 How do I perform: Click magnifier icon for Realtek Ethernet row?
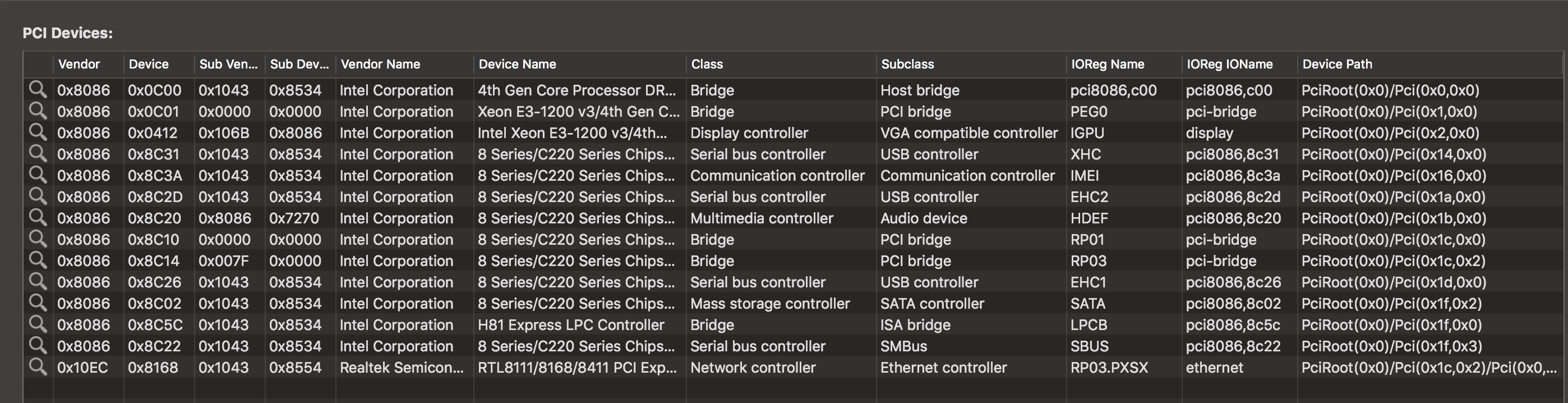(38, 367)
